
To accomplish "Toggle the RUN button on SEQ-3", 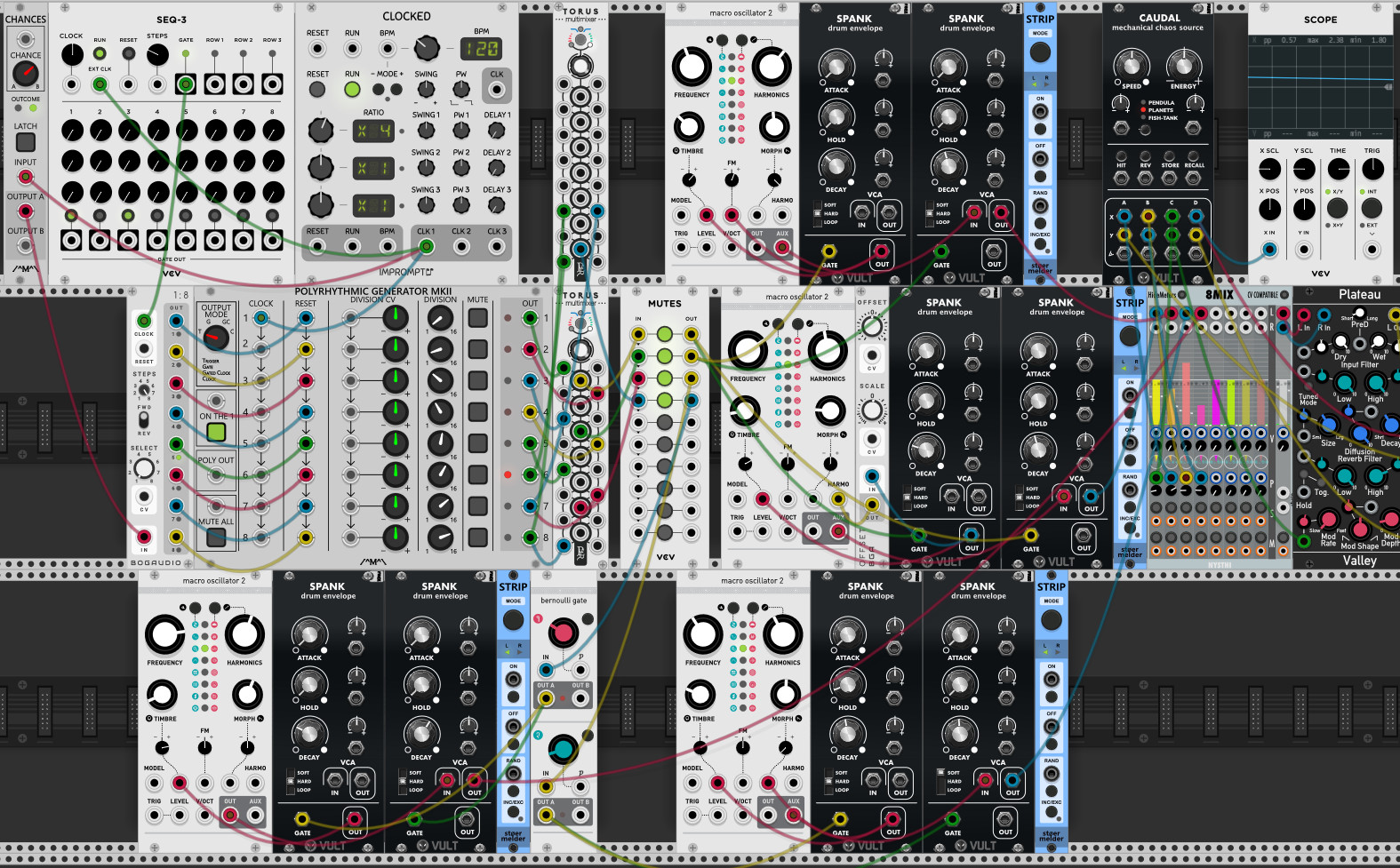I will 100,53.
